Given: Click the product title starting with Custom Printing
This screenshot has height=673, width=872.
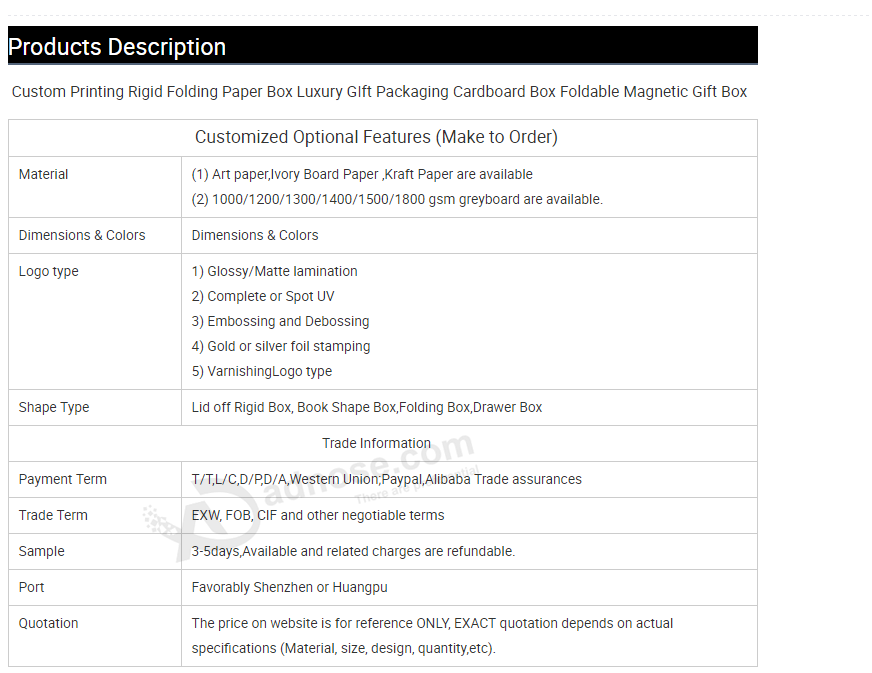Looking at the screenshot, I should 379,92.
